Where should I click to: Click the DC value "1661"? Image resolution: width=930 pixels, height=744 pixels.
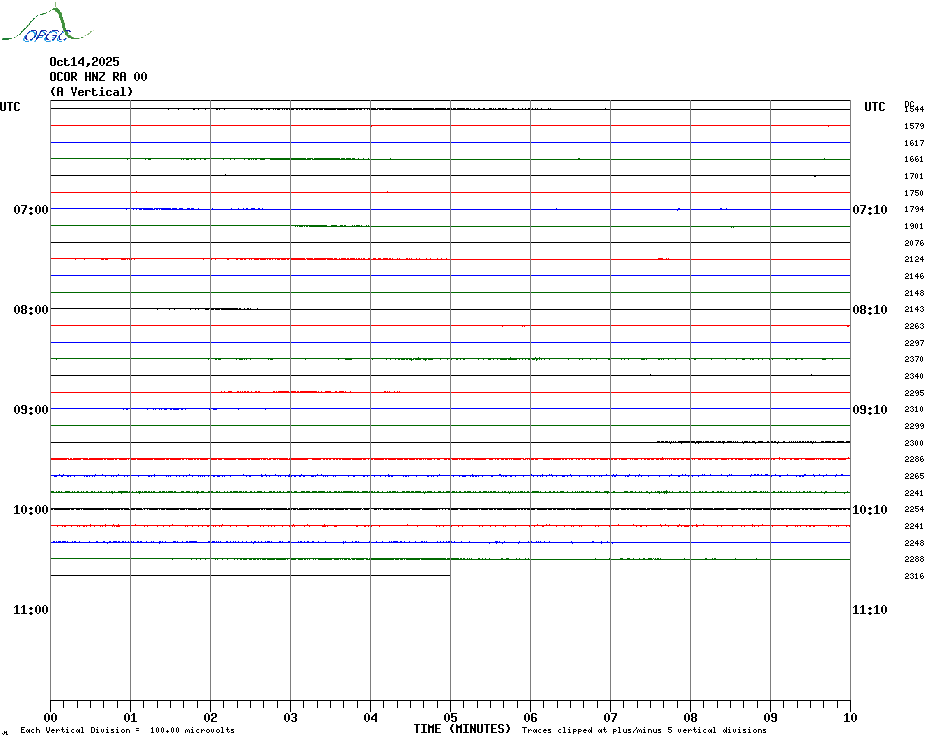pos(914,159)
